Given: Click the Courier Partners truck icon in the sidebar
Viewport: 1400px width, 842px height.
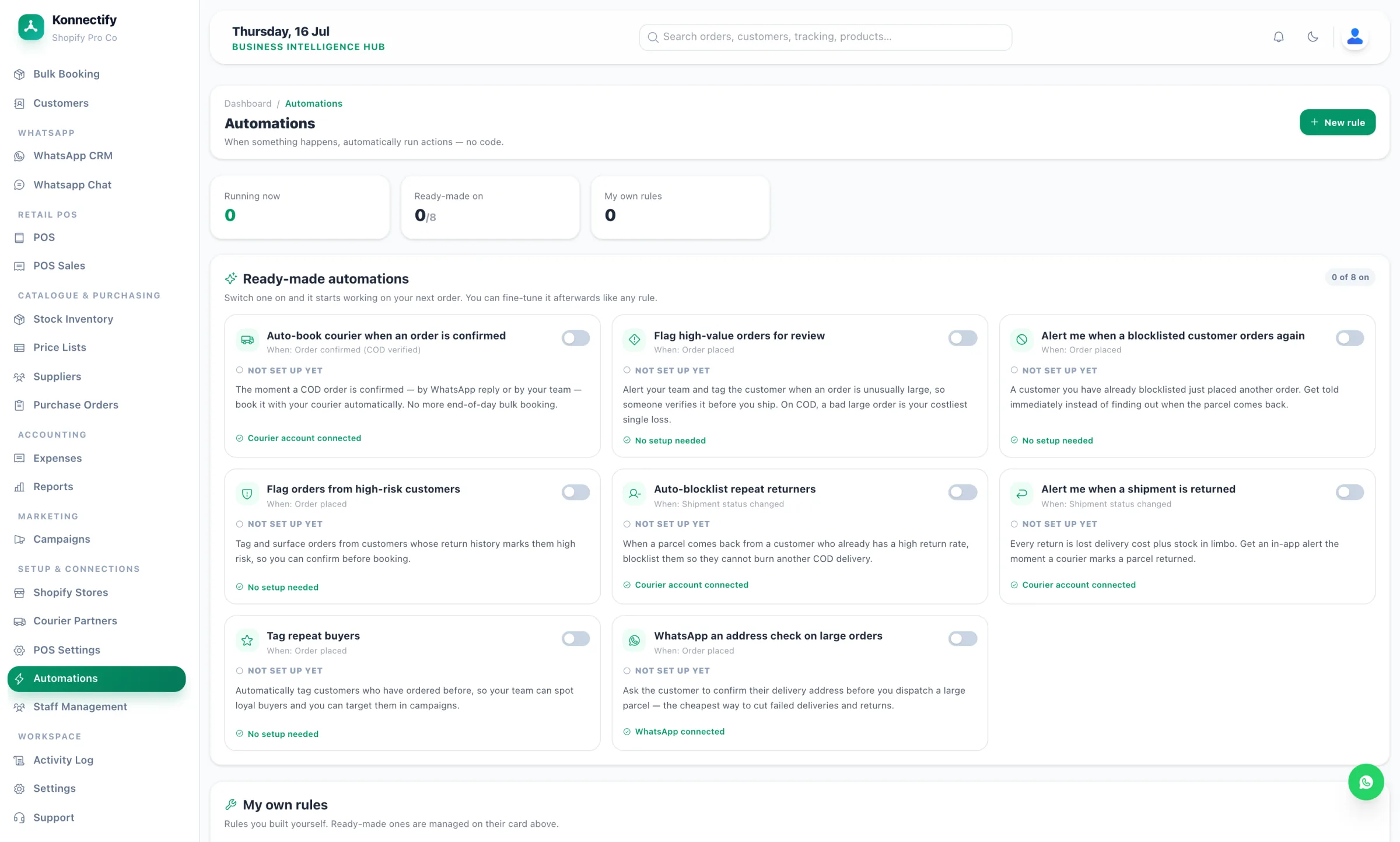Looking at the screenshot, I should tap(19, 621).
